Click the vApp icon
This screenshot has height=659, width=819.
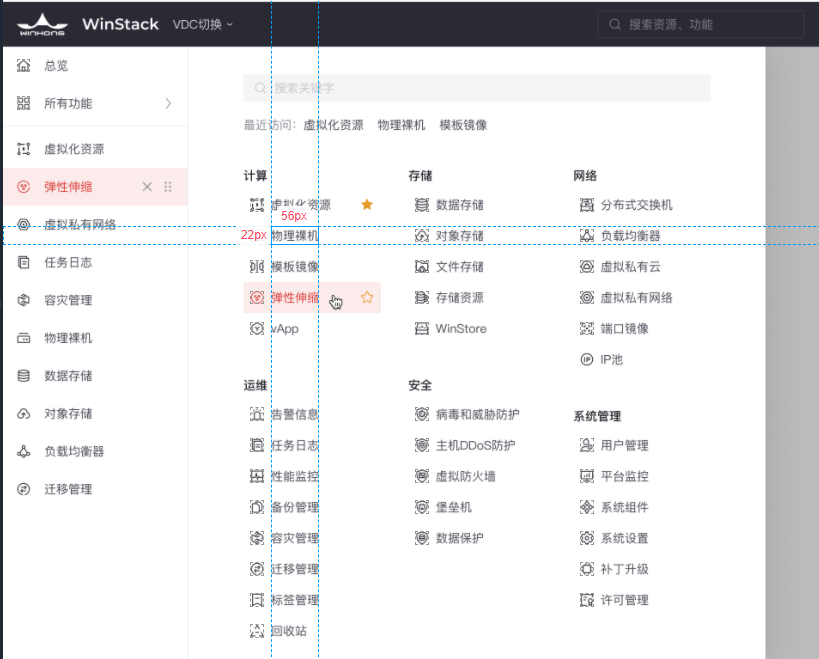coord(257,328)
